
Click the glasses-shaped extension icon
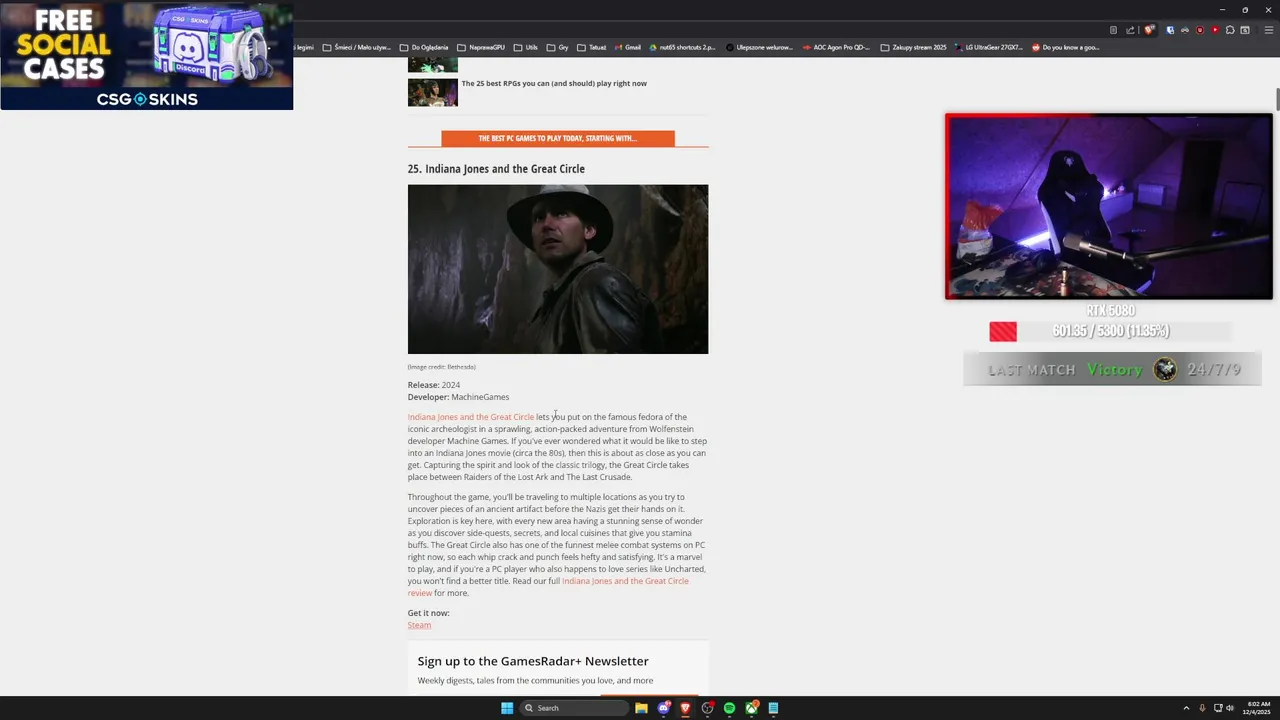tap(1185, 30)
